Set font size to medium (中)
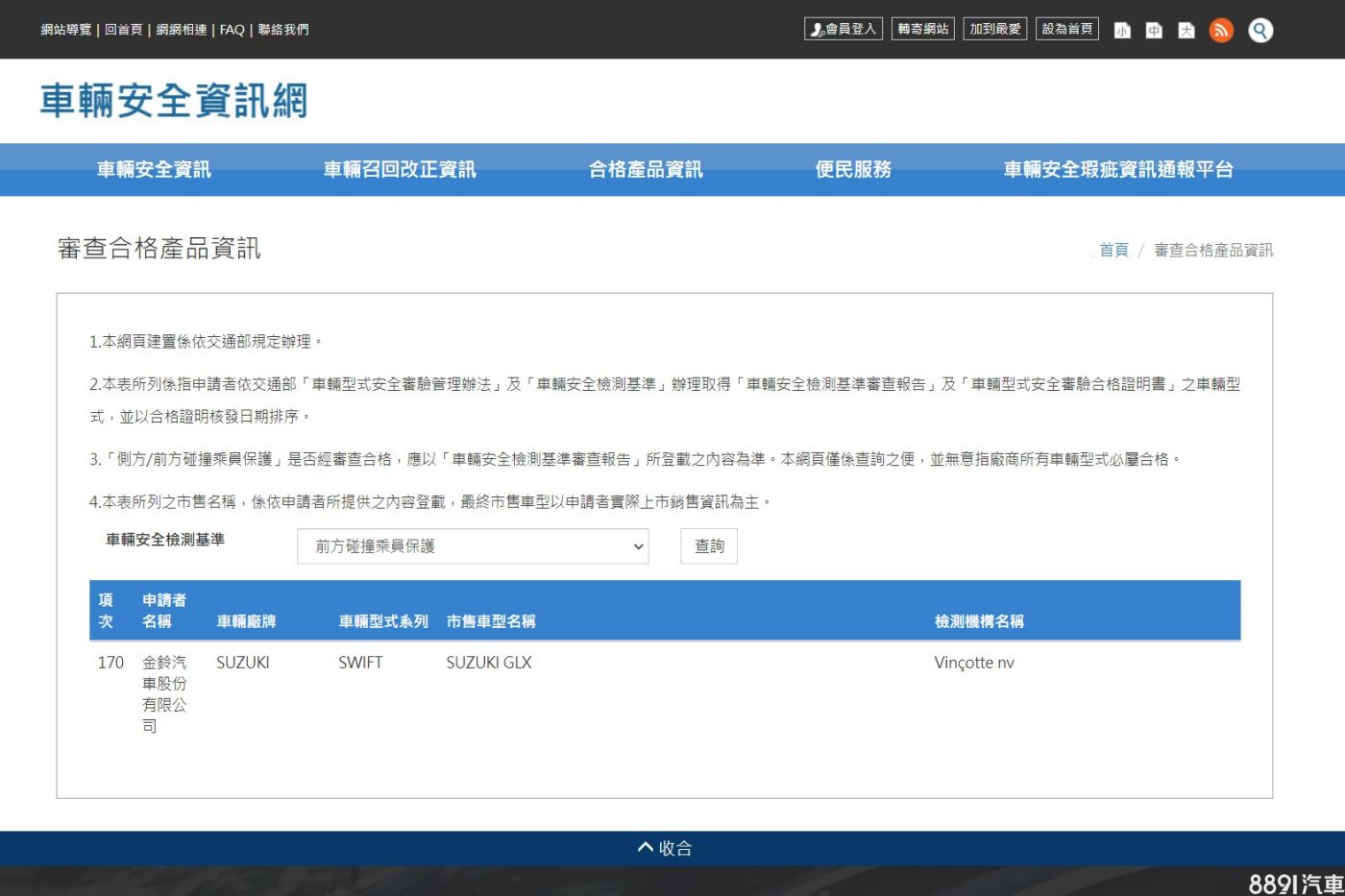 tap(1154, 31)
